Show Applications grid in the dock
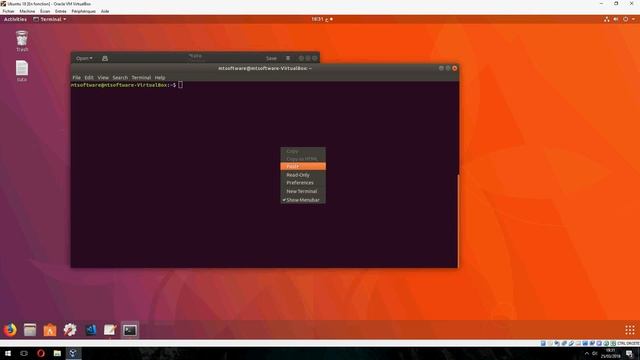This screenshot has height=360, width=640. point(630,330)
